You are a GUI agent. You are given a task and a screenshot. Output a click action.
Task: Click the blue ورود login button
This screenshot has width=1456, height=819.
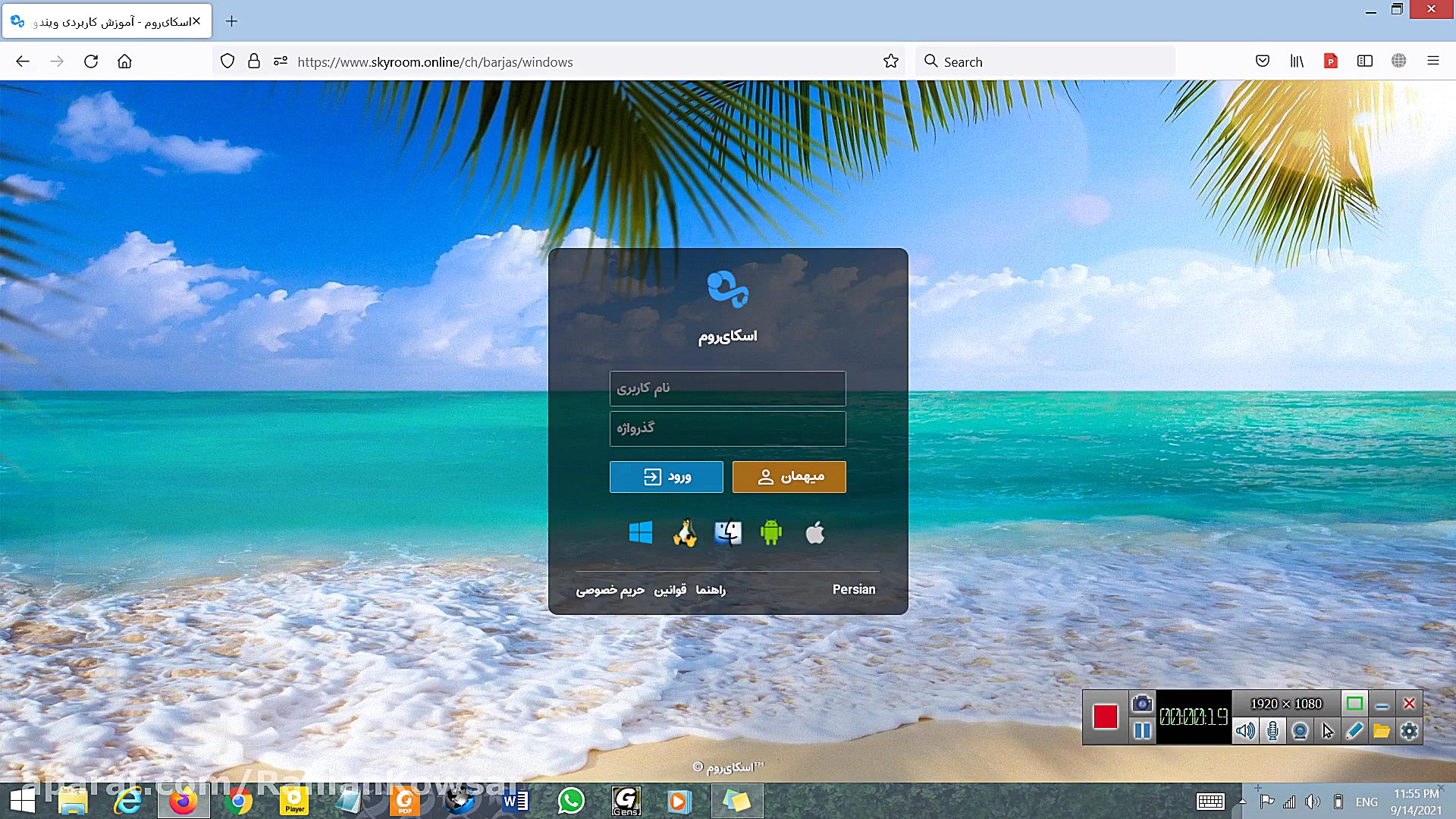pyautogui.click(x=666, y=477)
